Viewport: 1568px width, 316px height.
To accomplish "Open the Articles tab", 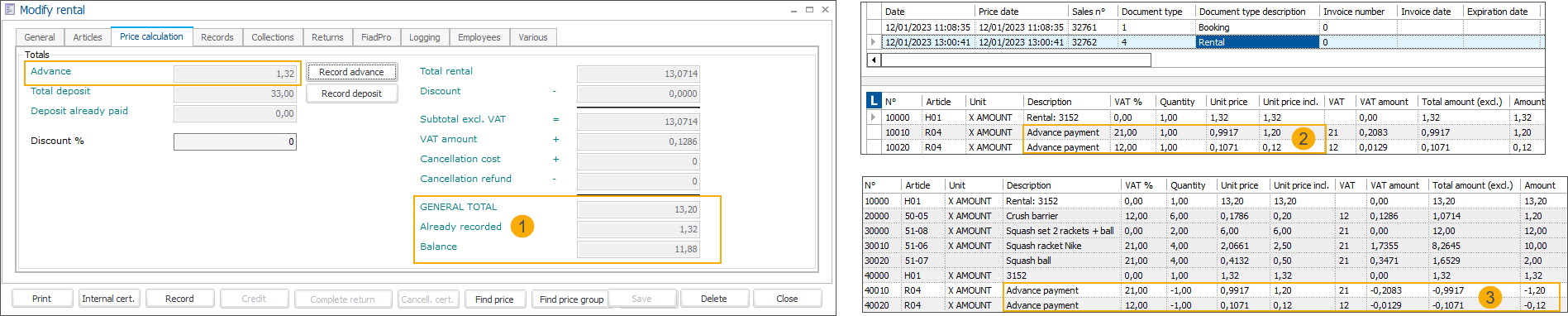I will click(x=88, y=37).
